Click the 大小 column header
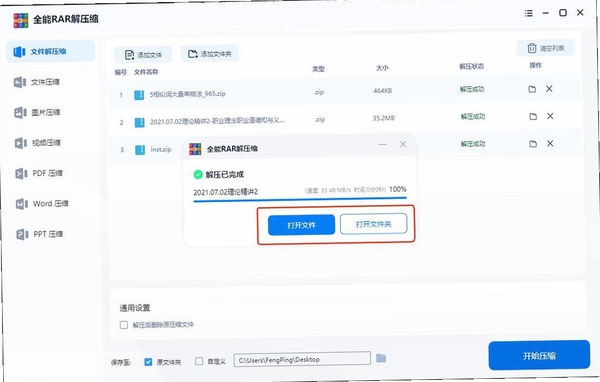The height and width of the screenshot is (382, 600). pos(382,68)
